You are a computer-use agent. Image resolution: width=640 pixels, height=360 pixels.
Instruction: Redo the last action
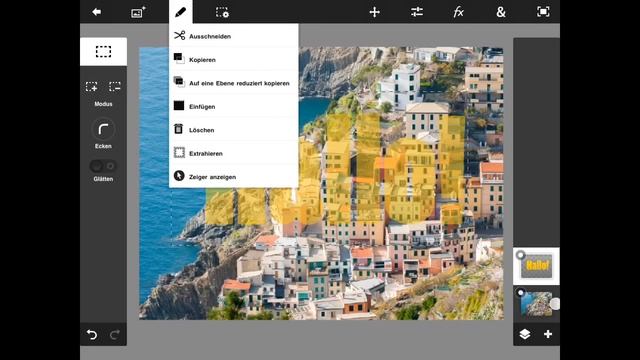(x=115, y=335)
